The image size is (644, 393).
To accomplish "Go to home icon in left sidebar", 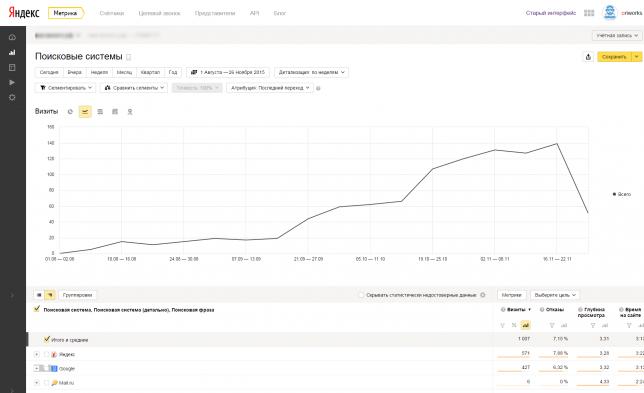I will [x=12, y=37].
